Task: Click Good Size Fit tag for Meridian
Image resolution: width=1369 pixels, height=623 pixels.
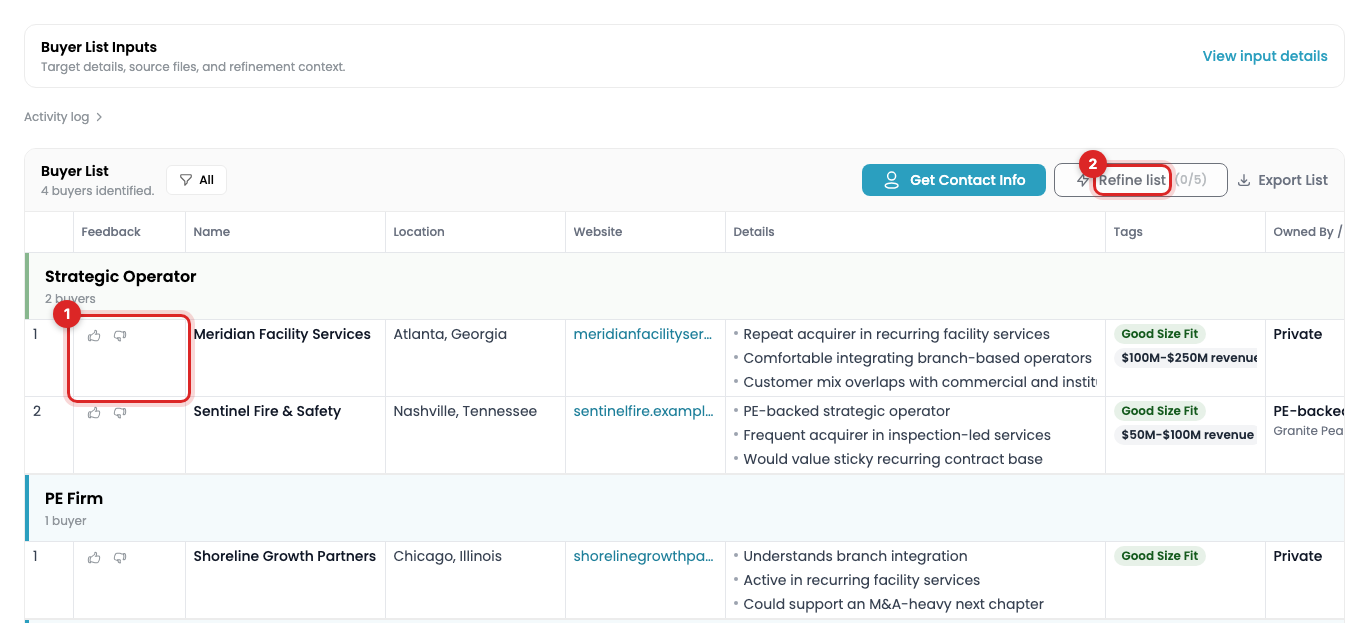Action: click(1159, 334)
